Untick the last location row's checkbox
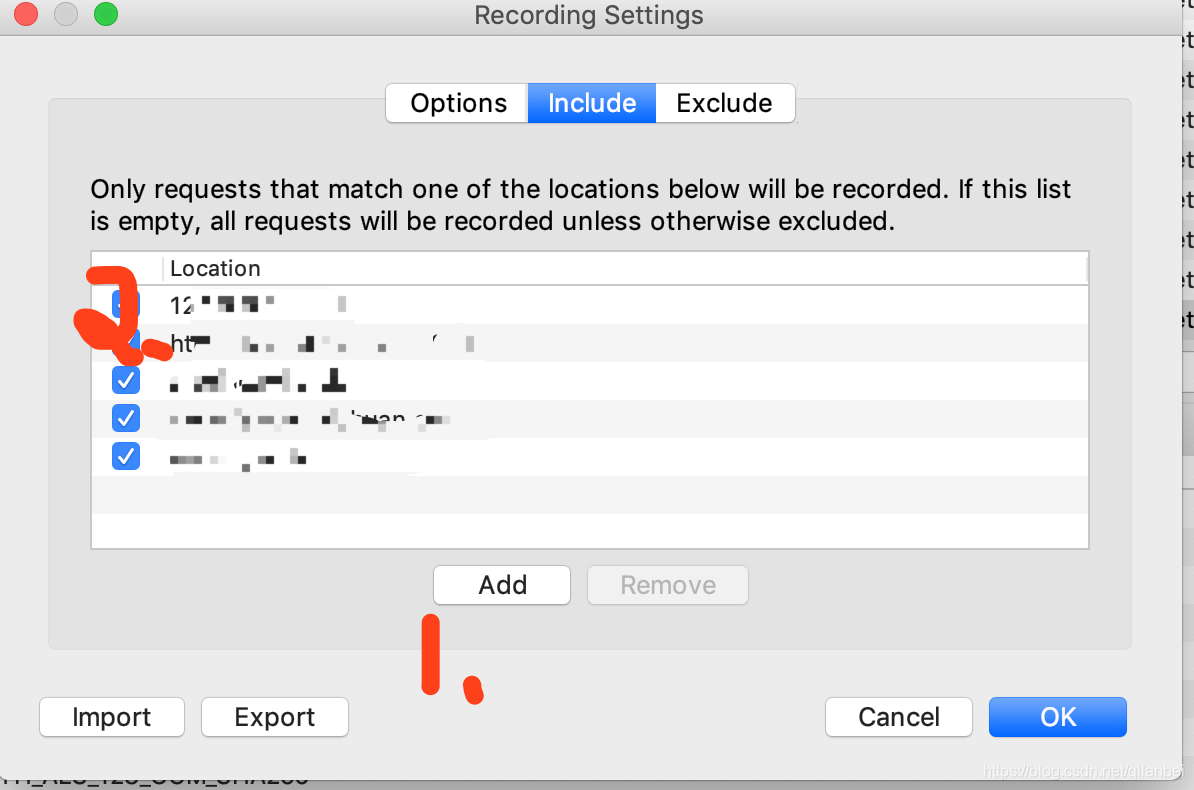 [x=126, y=456]
